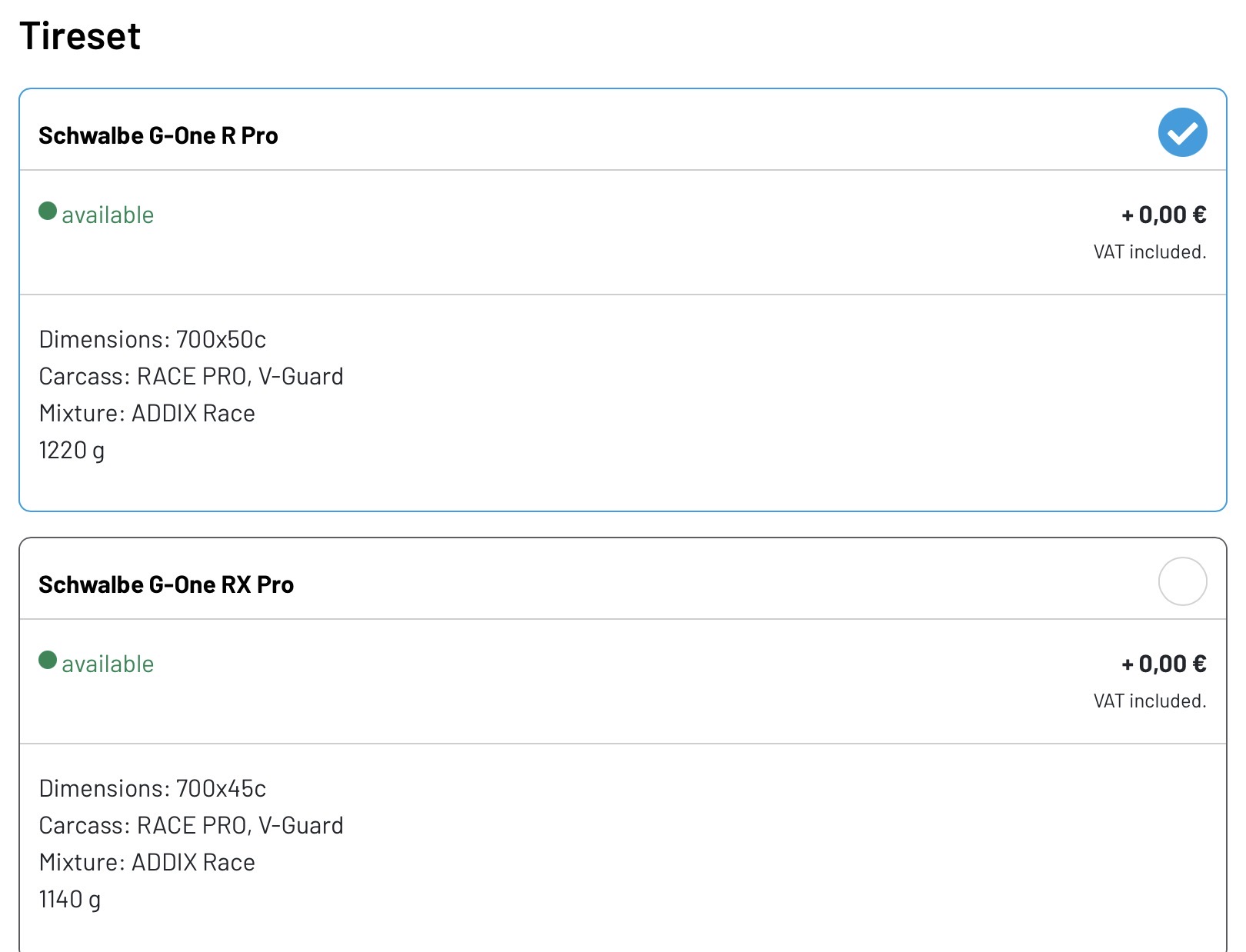
Task: Click "available" text under G-One R Pro
Action: pyautogui.click(x=108, y=215)
